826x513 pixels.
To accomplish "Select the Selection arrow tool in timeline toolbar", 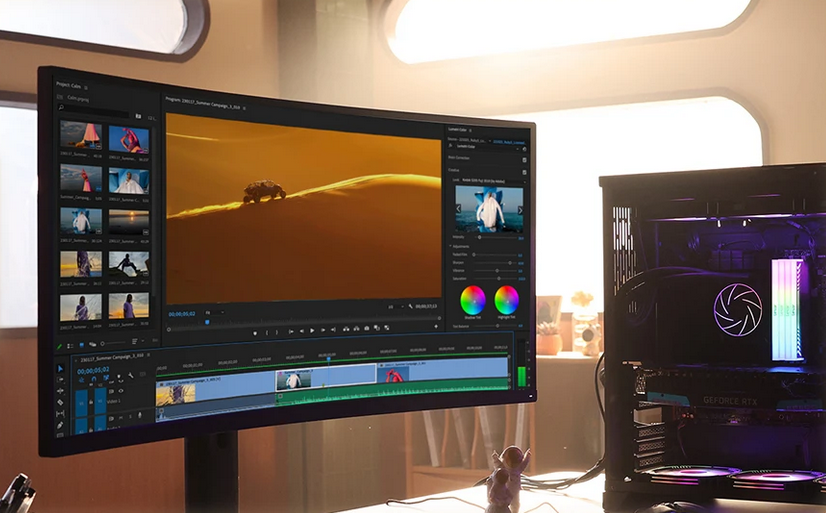I will (60, 368).
